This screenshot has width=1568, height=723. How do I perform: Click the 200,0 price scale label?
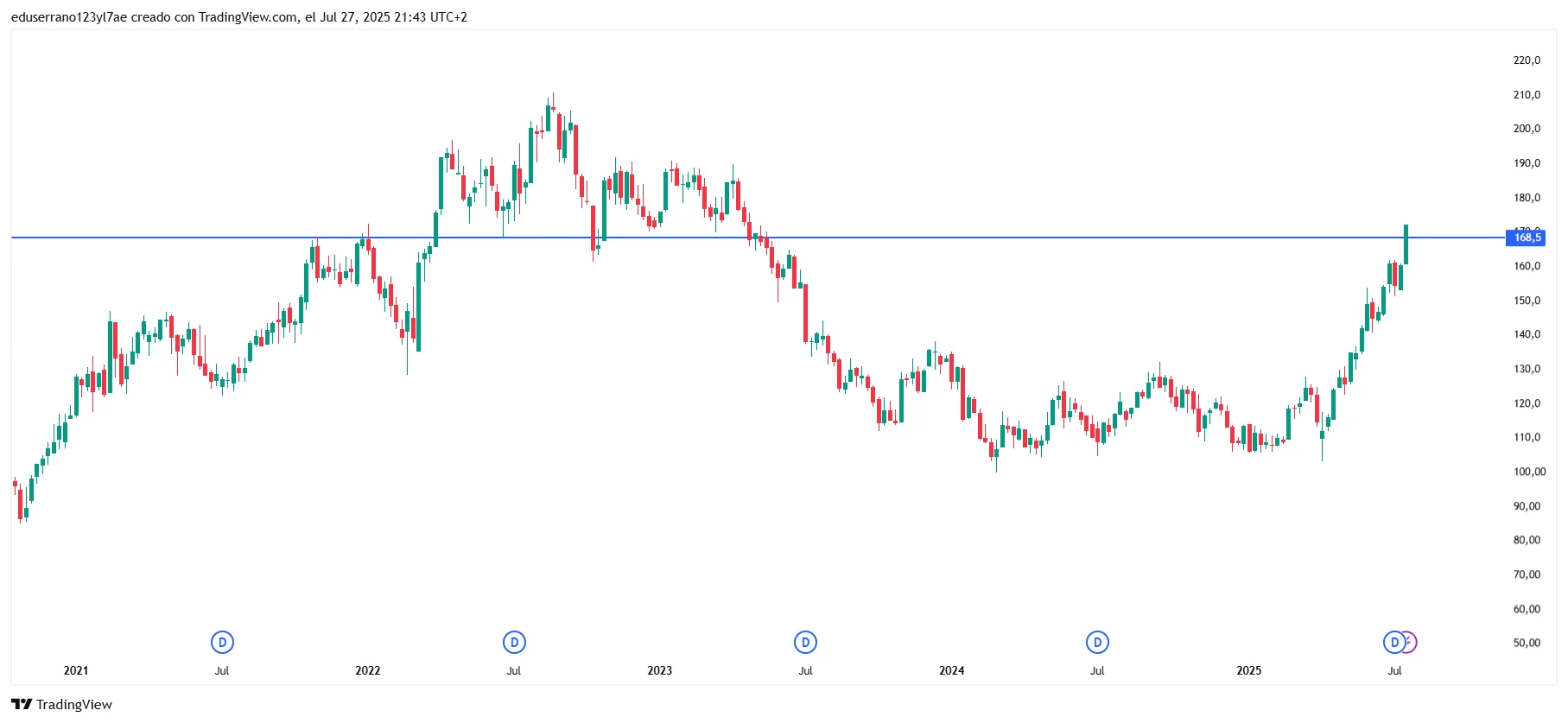(1527, 129)
